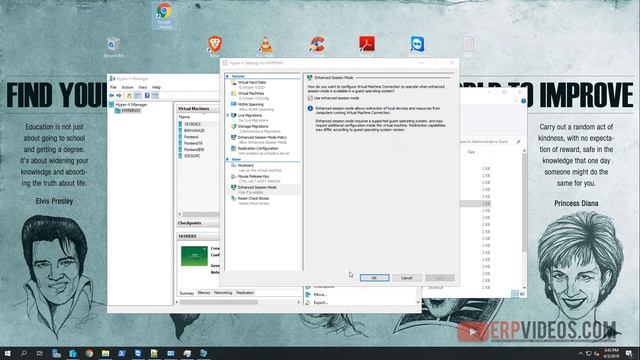Click the 1610DES VM preview thumbnail
This screenshot has height=360, width=640.
(x=194, y=256)
